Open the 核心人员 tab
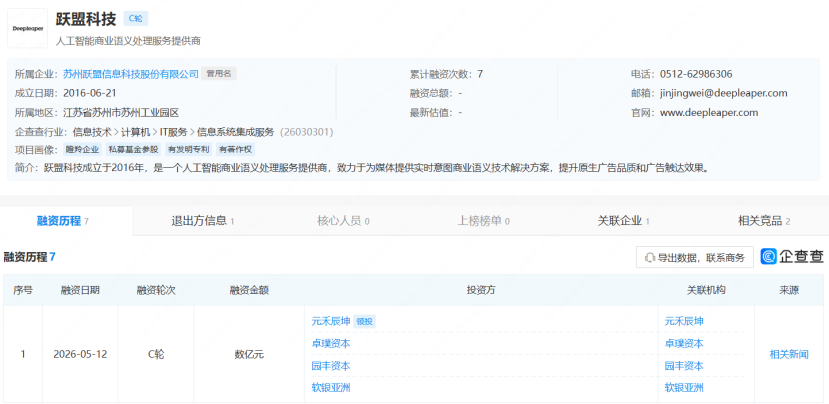 [343, 221]
